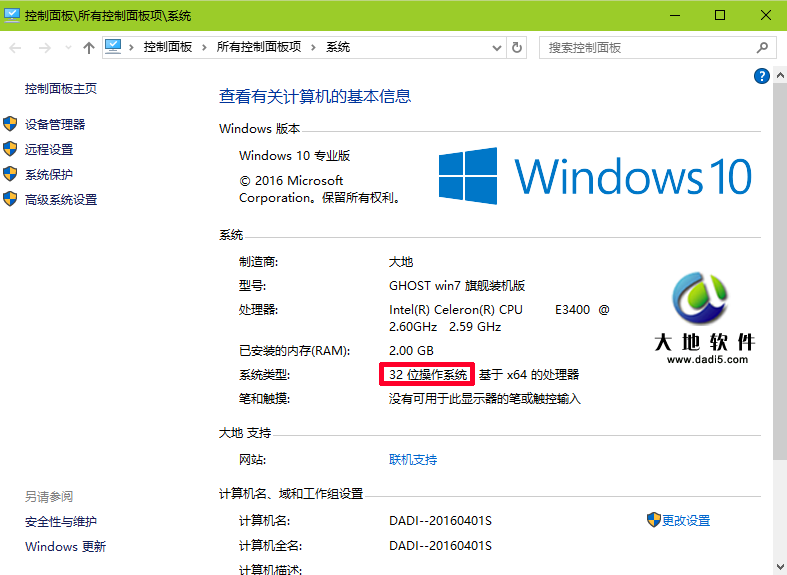Click the shield icon beside 系统保护

(10, 174)
